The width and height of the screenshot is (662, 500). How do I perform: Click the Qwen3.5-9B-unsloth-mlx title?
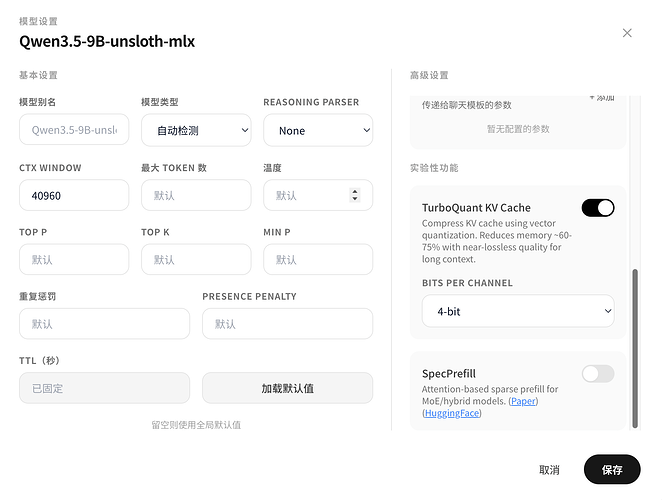(x=107, y=41)
